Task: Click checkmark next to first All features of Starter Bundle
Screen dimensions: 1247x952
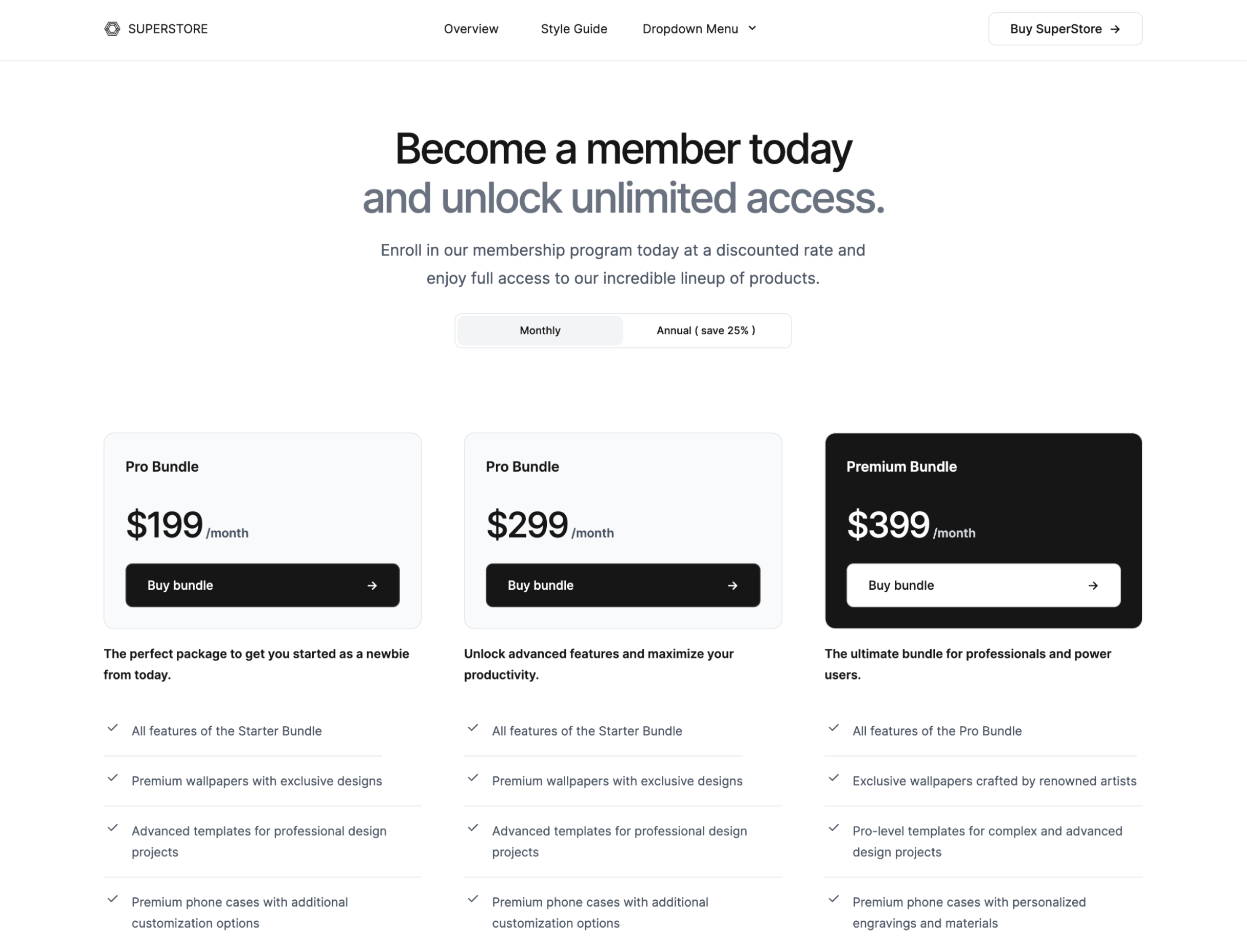Action: click(x=112, y=728)
